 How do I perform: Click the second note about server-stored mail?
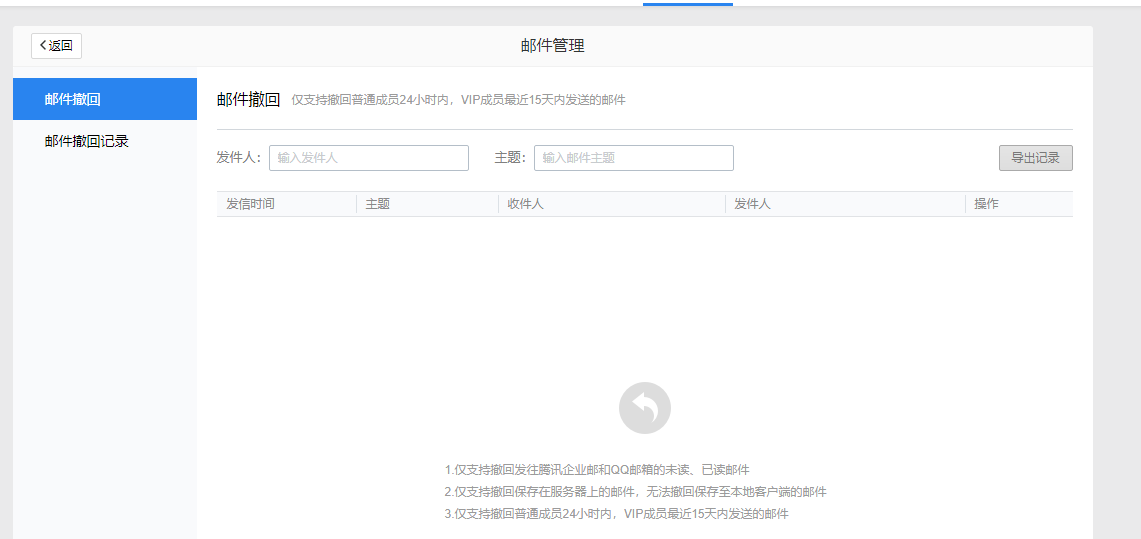click(x=635, y=492)
